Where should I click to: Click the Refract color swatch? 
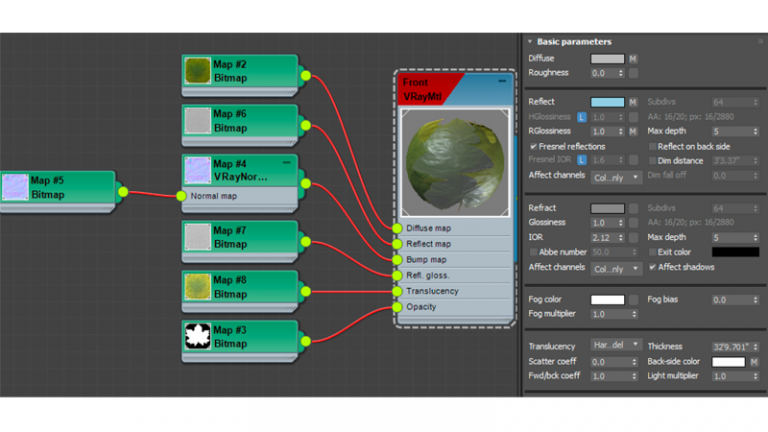coord(607,208)
